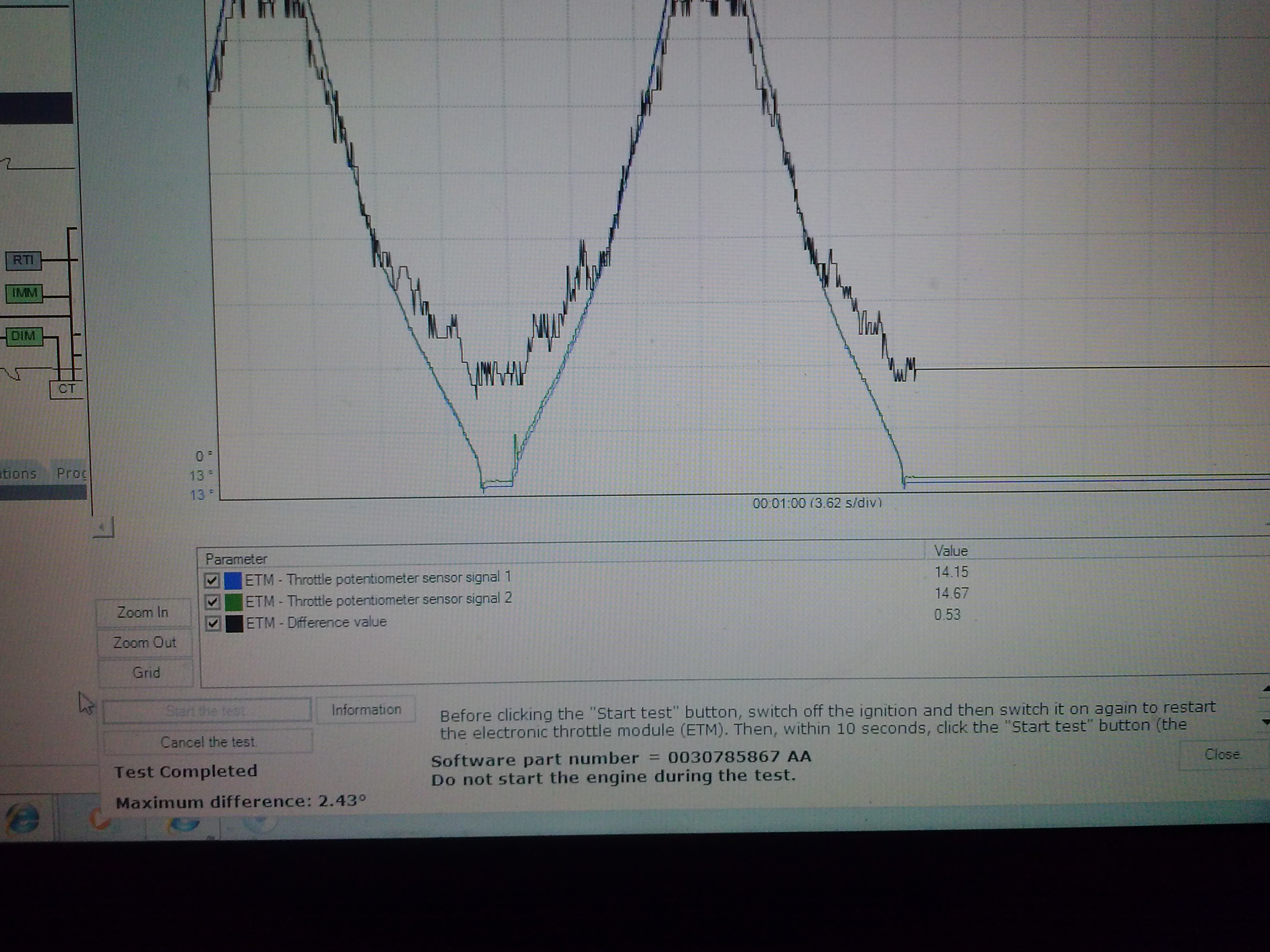Open Internet Explorer from the taskbar
This screenshot has width=1270, height=952.
coord(23,818)
